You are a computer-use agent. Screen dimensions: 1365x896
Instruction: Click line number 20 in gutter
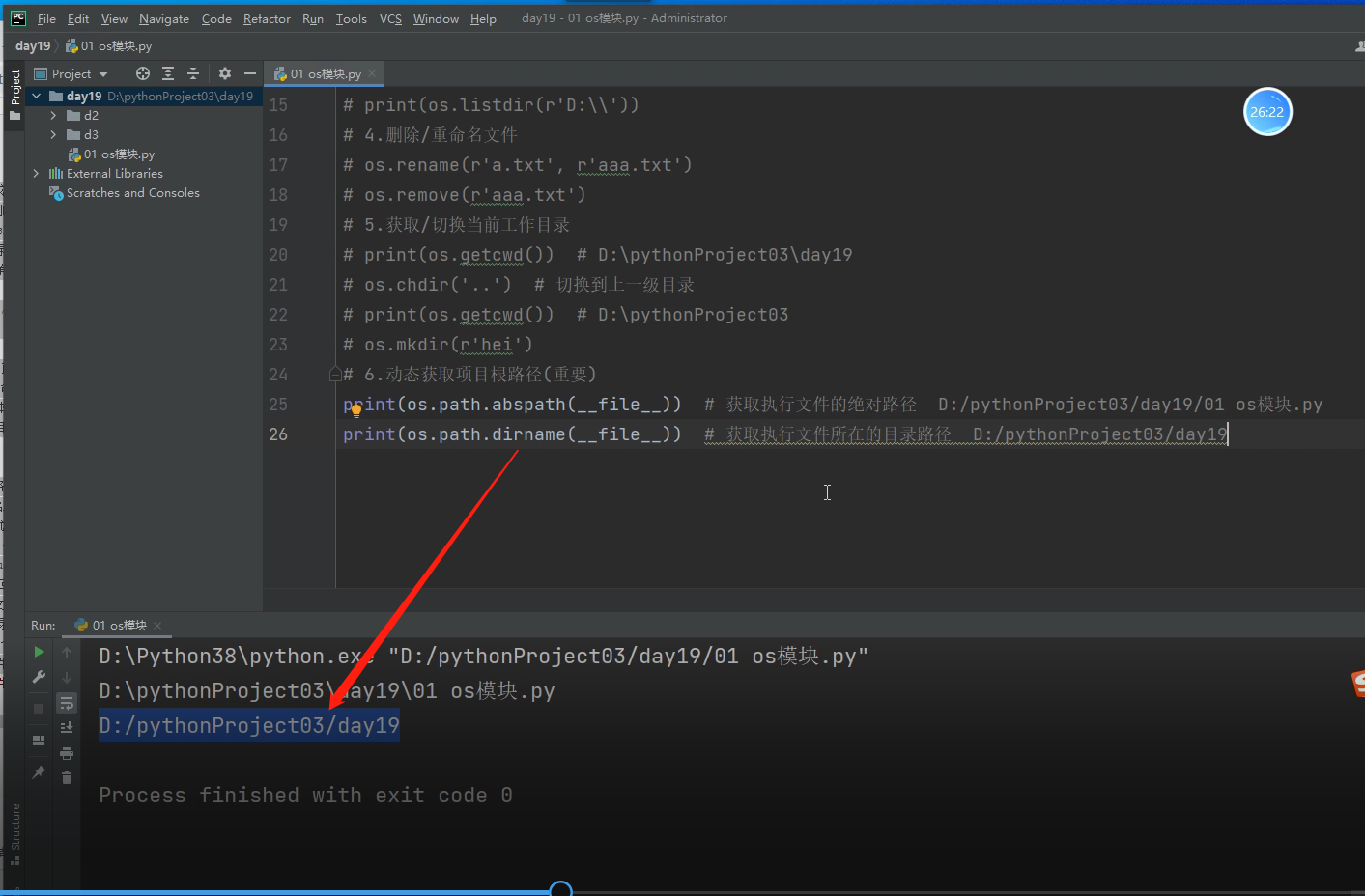click(278, 255)
